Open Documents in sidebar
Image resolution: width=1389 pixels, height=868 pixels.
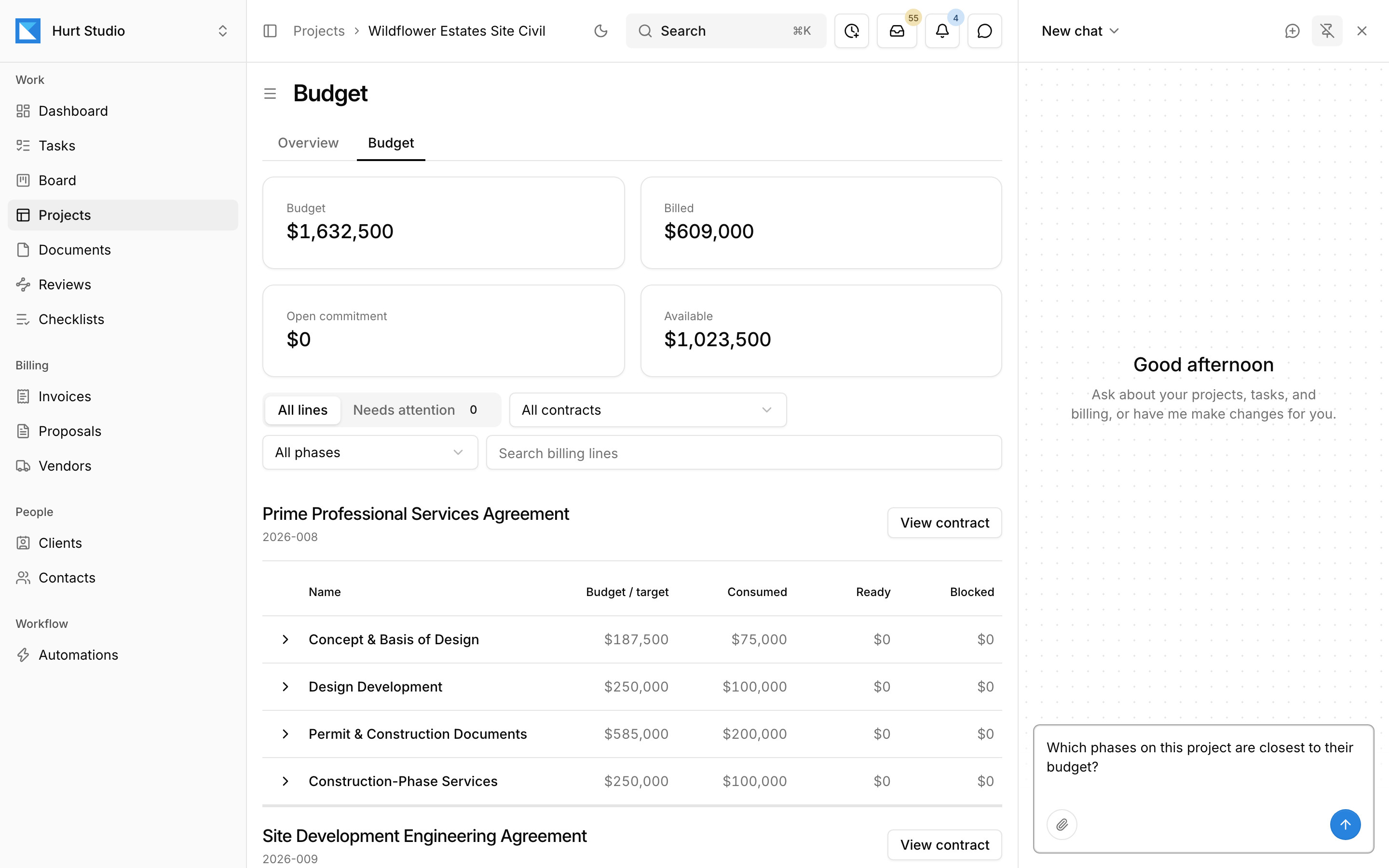click(123, 250)
